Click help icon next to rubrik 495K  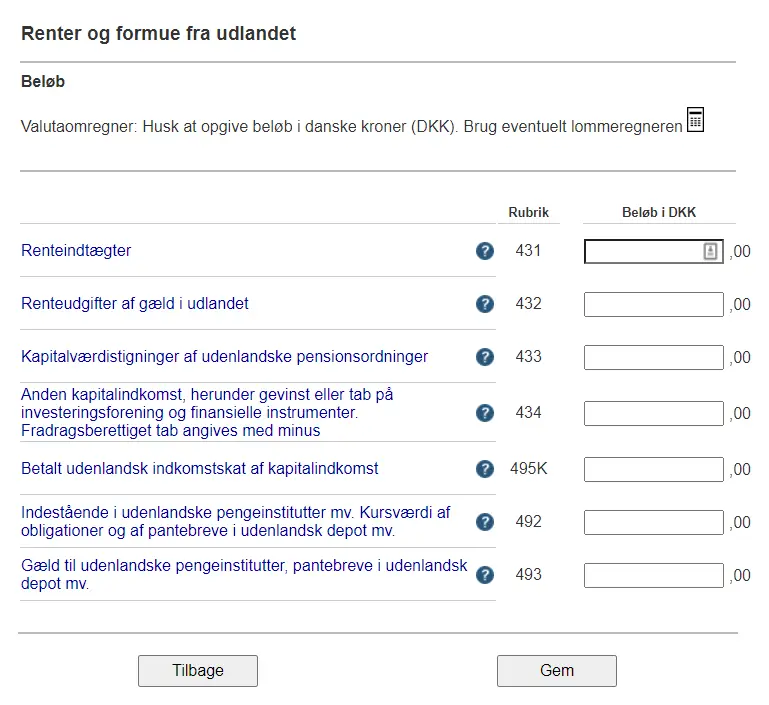[485, 469]
